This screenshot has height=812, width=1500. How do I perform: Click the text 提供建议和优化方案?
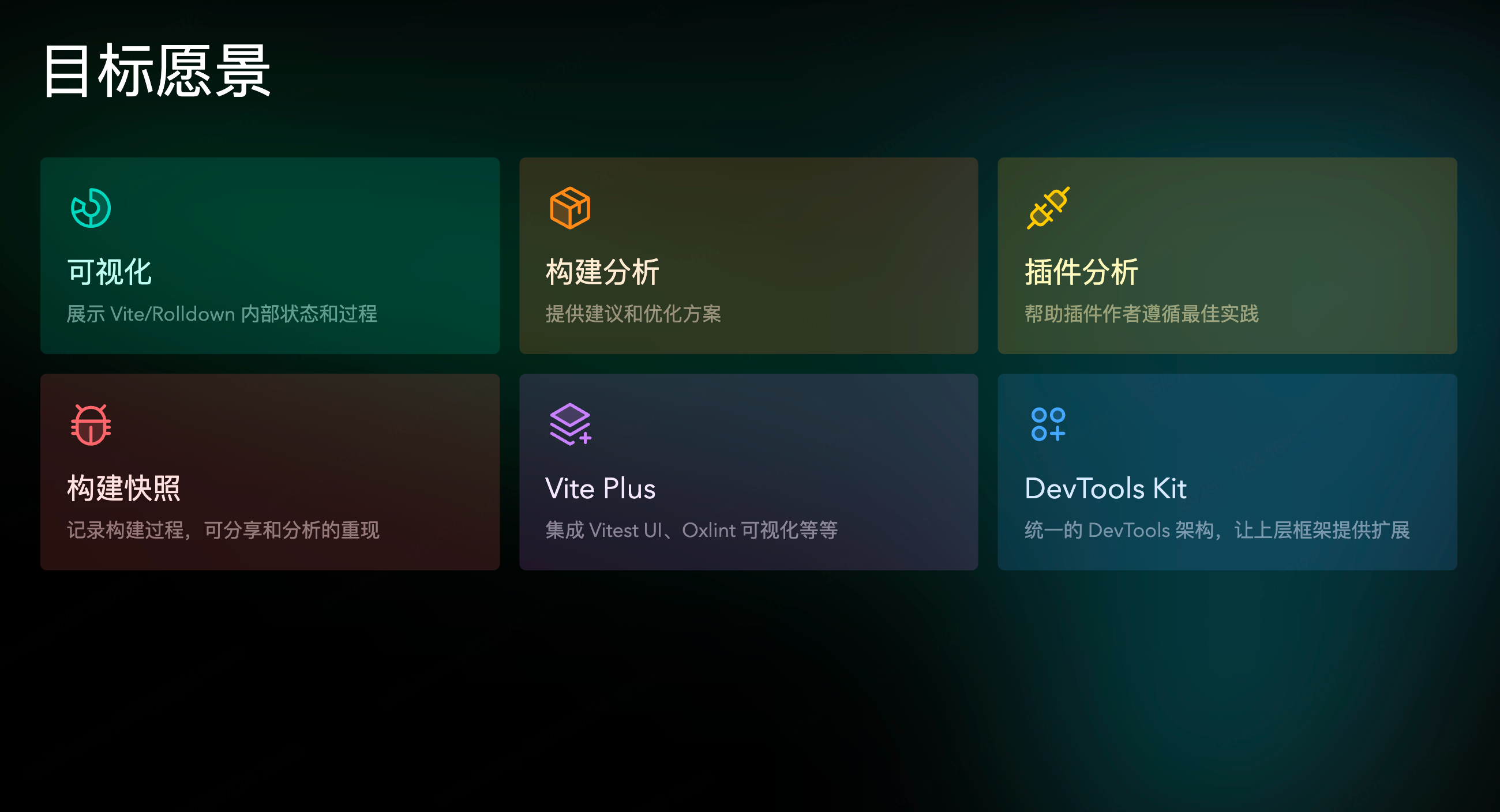633,314
